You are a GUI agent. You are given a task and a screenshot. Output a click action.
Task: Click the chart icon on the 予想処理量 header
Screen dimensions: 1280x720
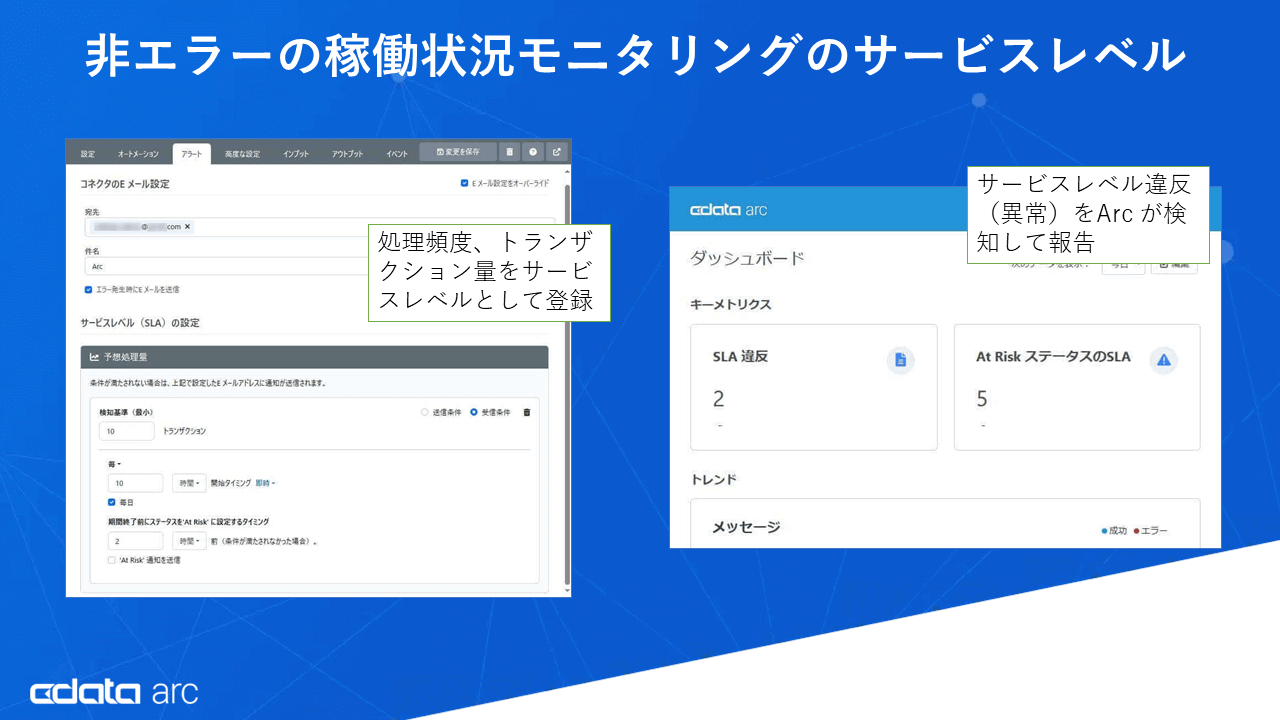point(94,356)
